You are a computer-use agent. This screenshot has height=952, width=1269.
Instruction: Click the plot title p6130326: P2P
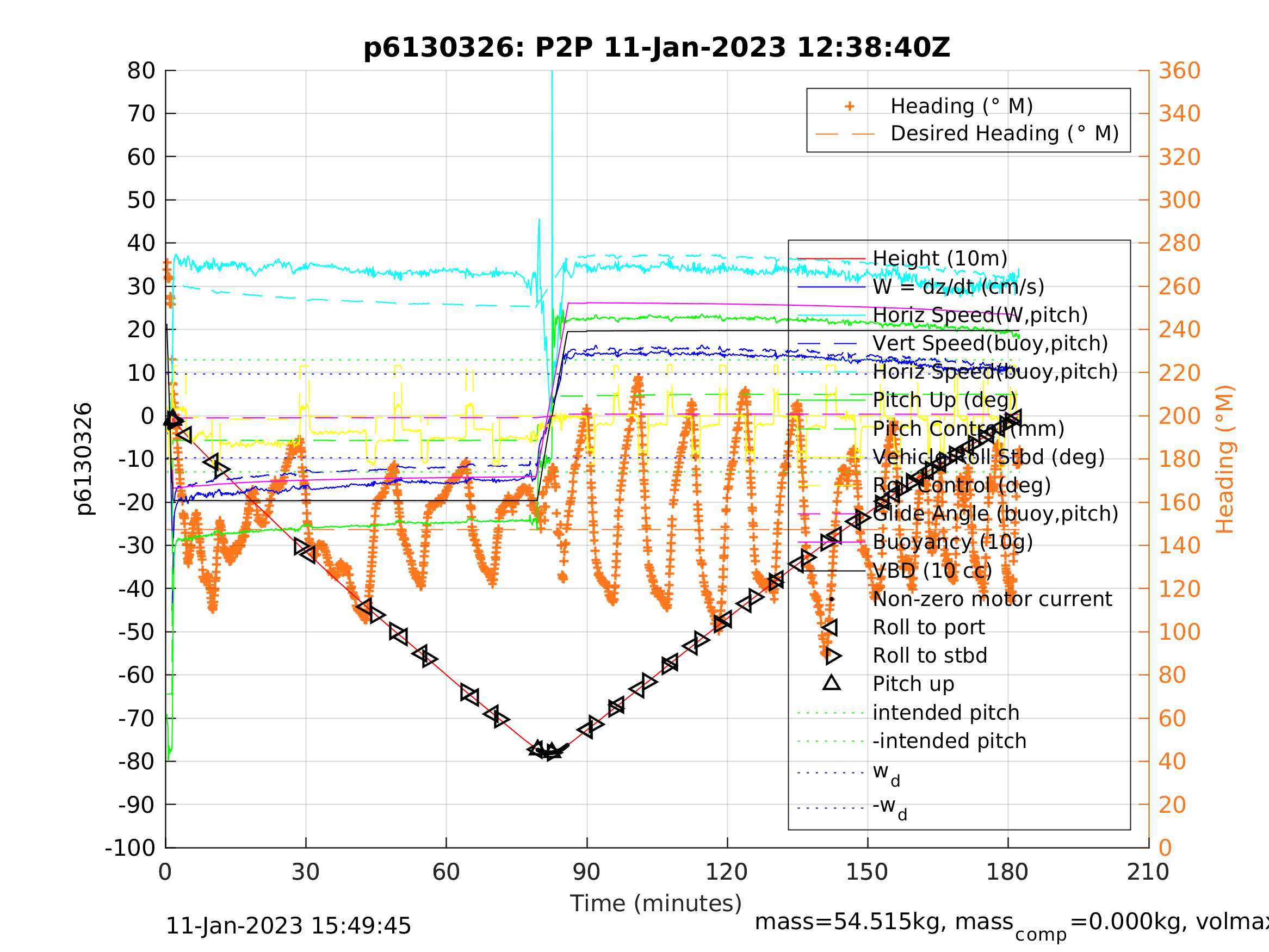pos(657,48)
